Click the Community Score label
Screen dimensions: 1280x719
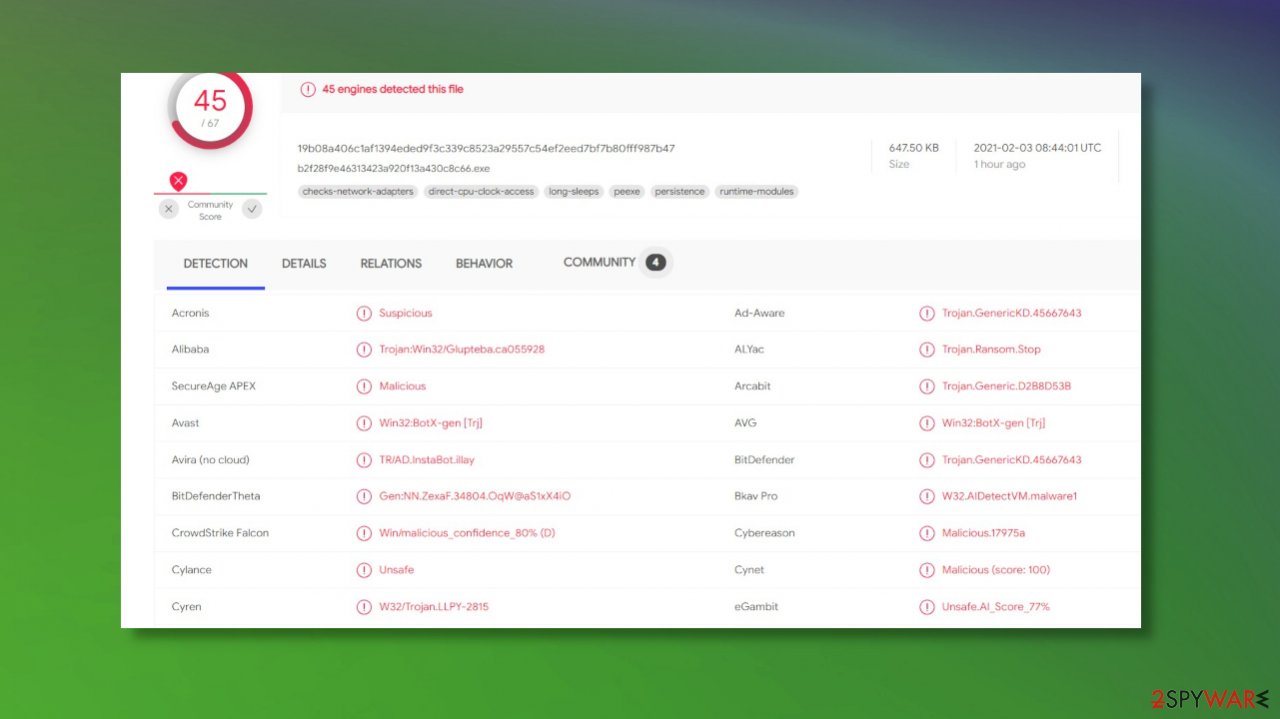click(x=211, y=210)
